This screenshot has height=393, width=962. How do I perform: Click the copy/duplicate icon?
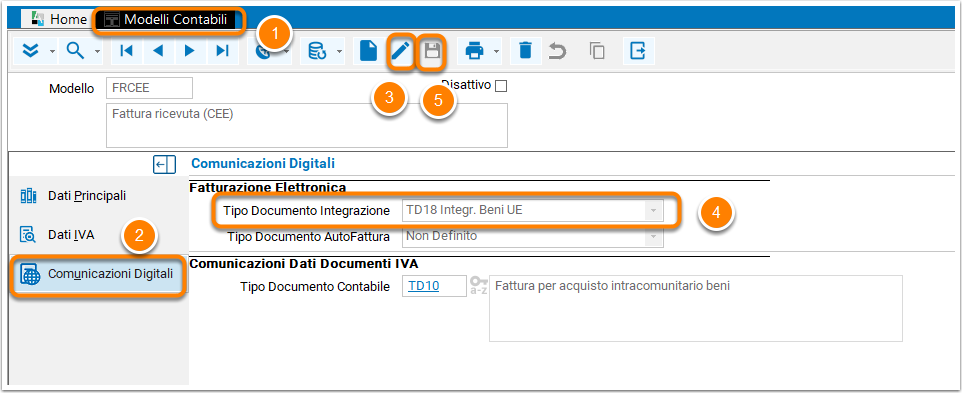[597, 51]
